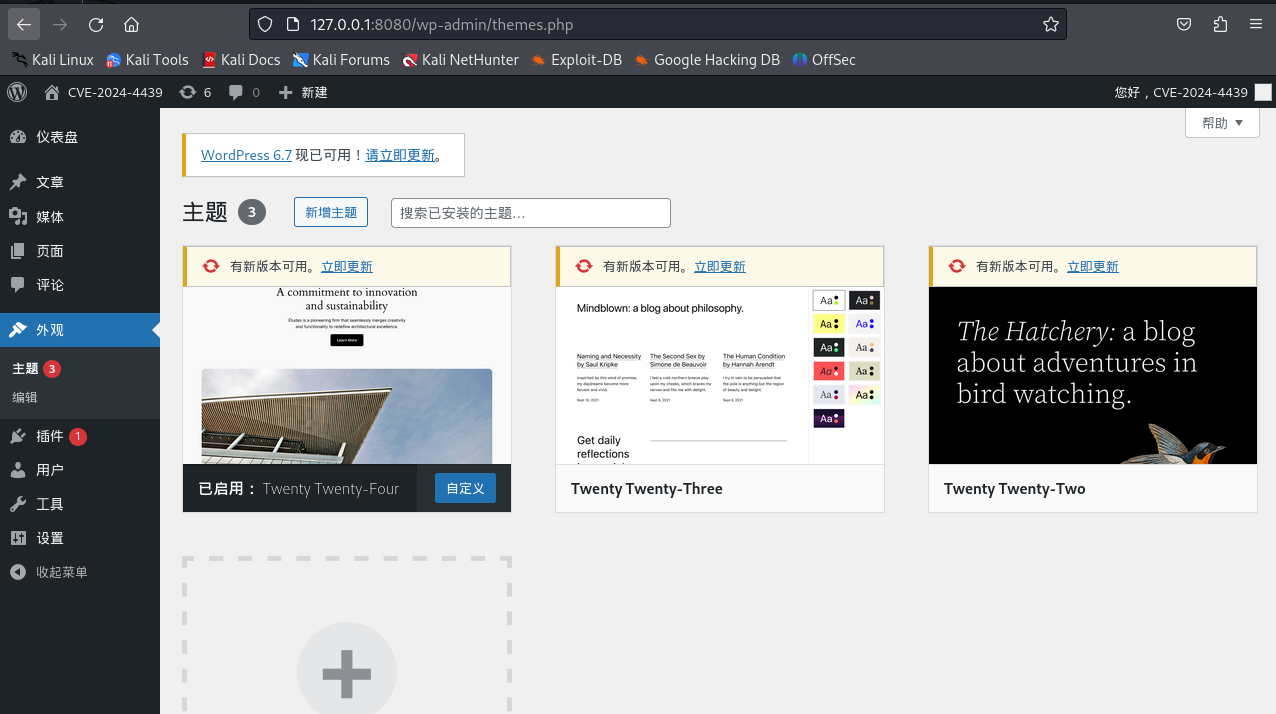
Task: Open 设置 settings menu
Action: point(80,538)
